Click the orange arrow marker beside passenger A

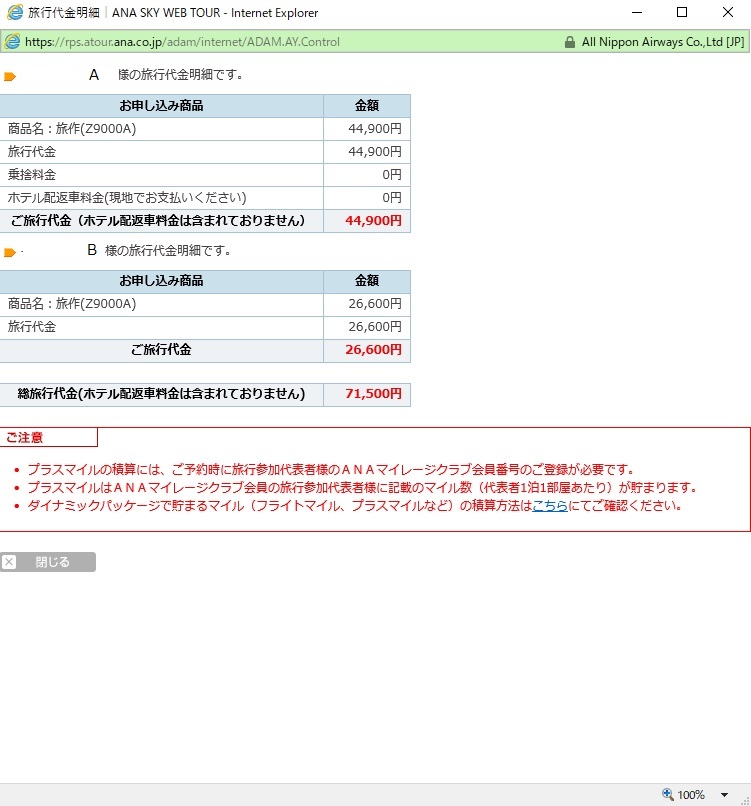[x=10, y=76]
